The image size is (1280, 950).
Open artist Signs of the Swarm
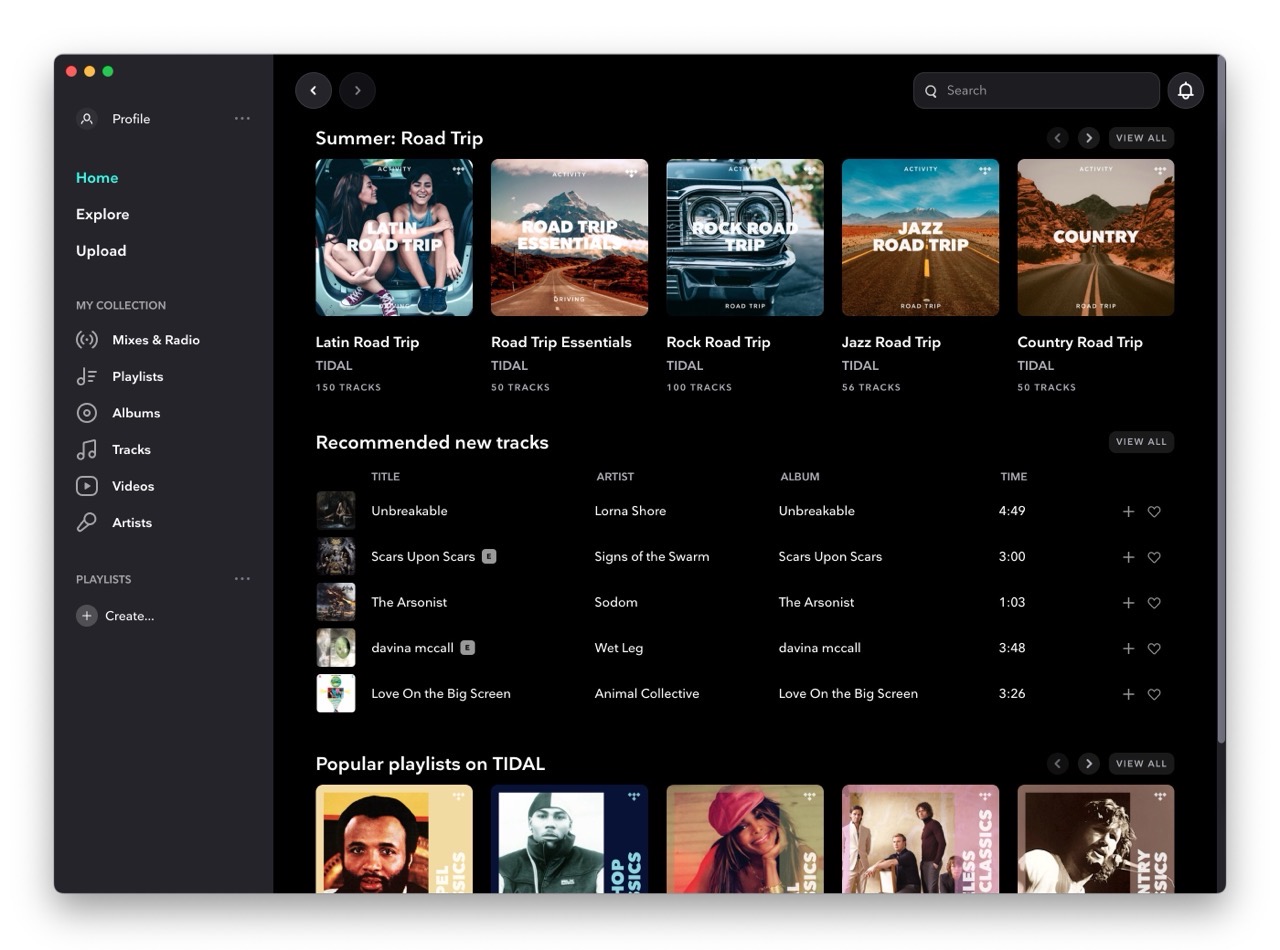tap(652, 557)
